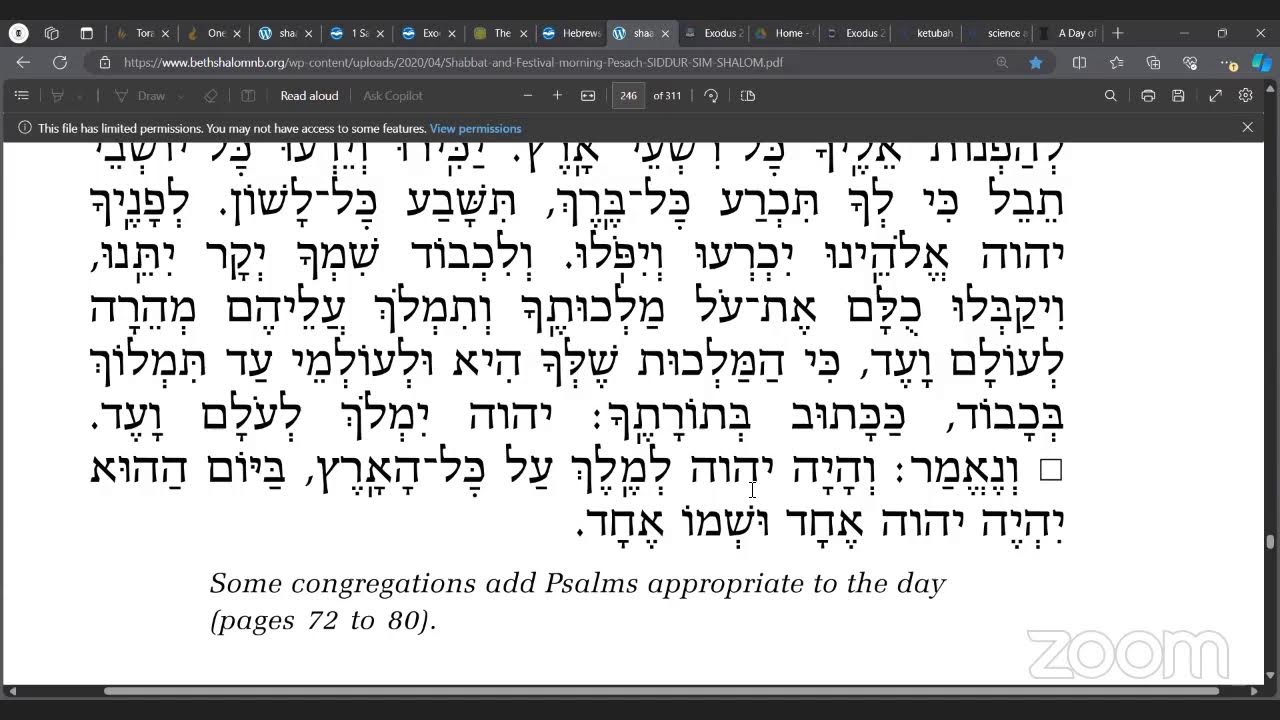This screenshot has width=1280, height=720.
Task: Rotate the PDF page
Action: pyautogui.click(x=711, y=96)
